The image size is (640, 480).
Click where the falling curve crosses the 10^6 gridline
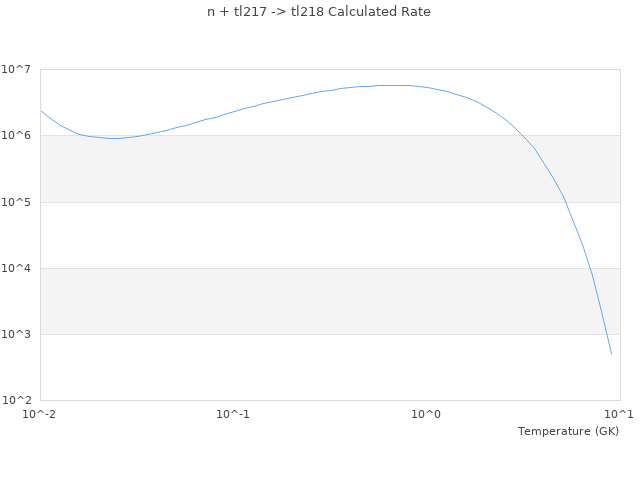coord(522,135)
